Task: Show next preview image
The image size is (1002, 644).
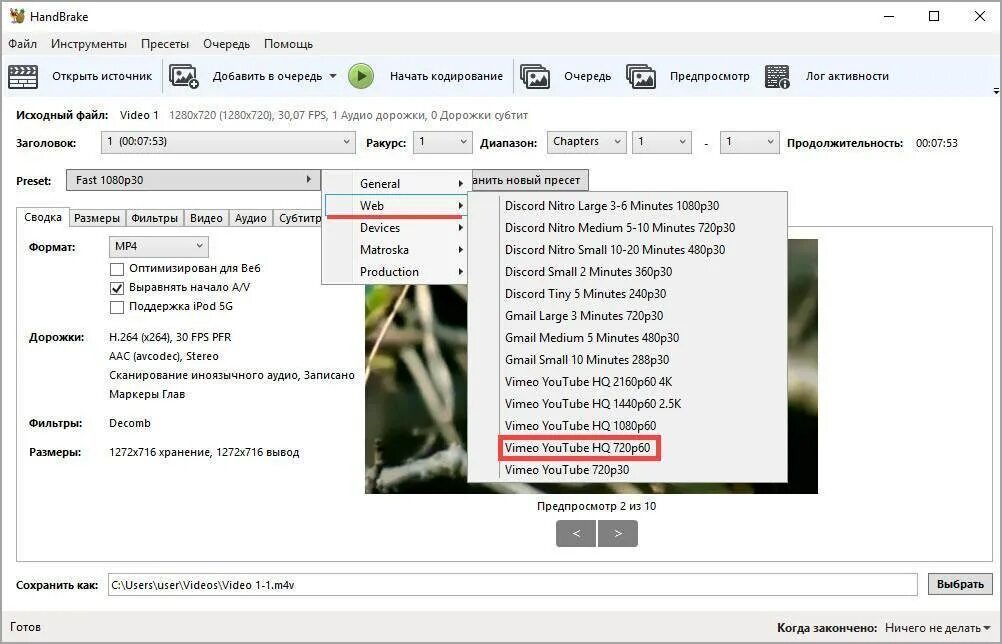Action: tap(618, 533)
